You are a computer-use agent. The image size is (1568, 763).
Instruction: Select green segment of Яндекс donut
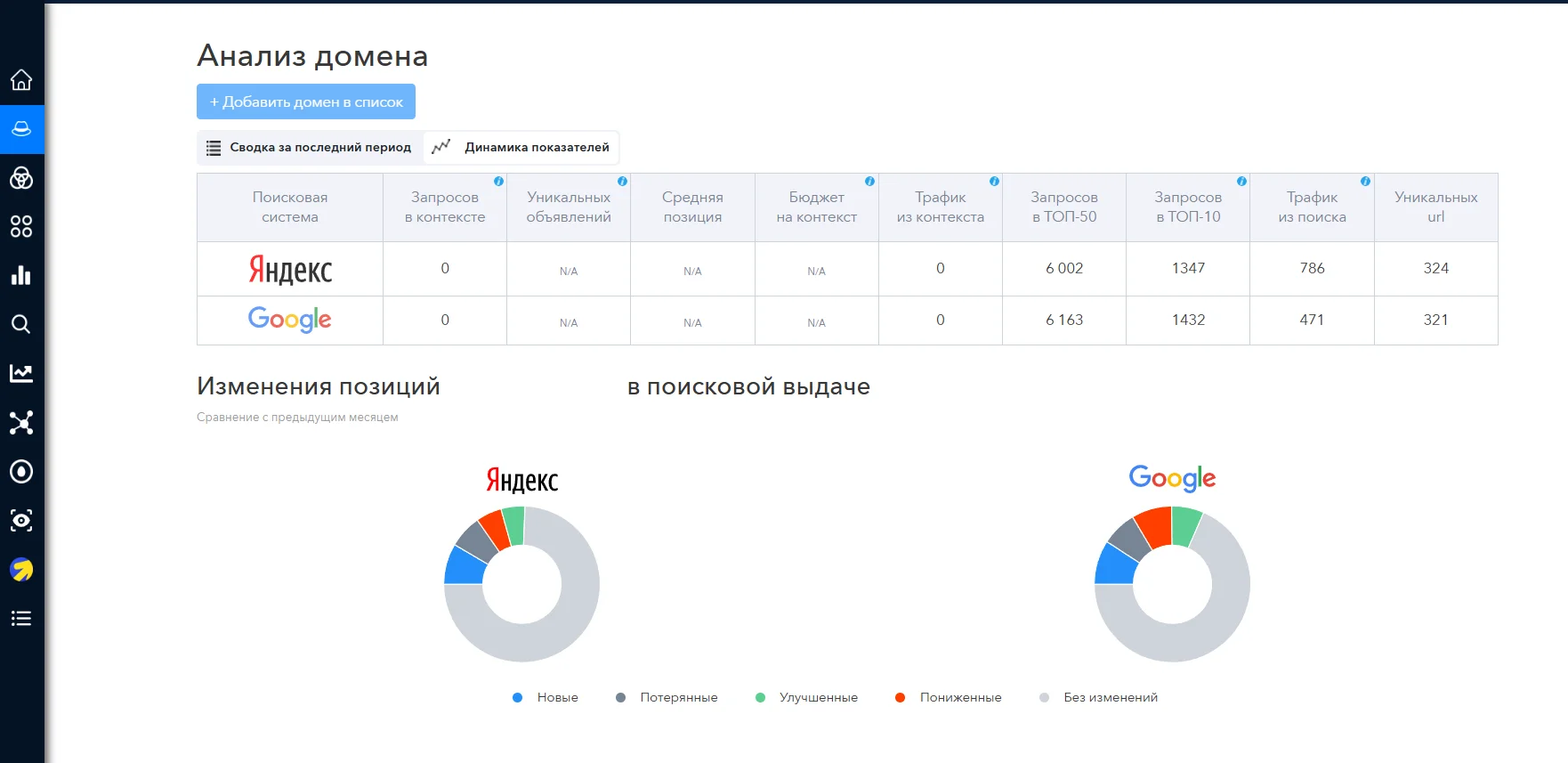point(513,524)
